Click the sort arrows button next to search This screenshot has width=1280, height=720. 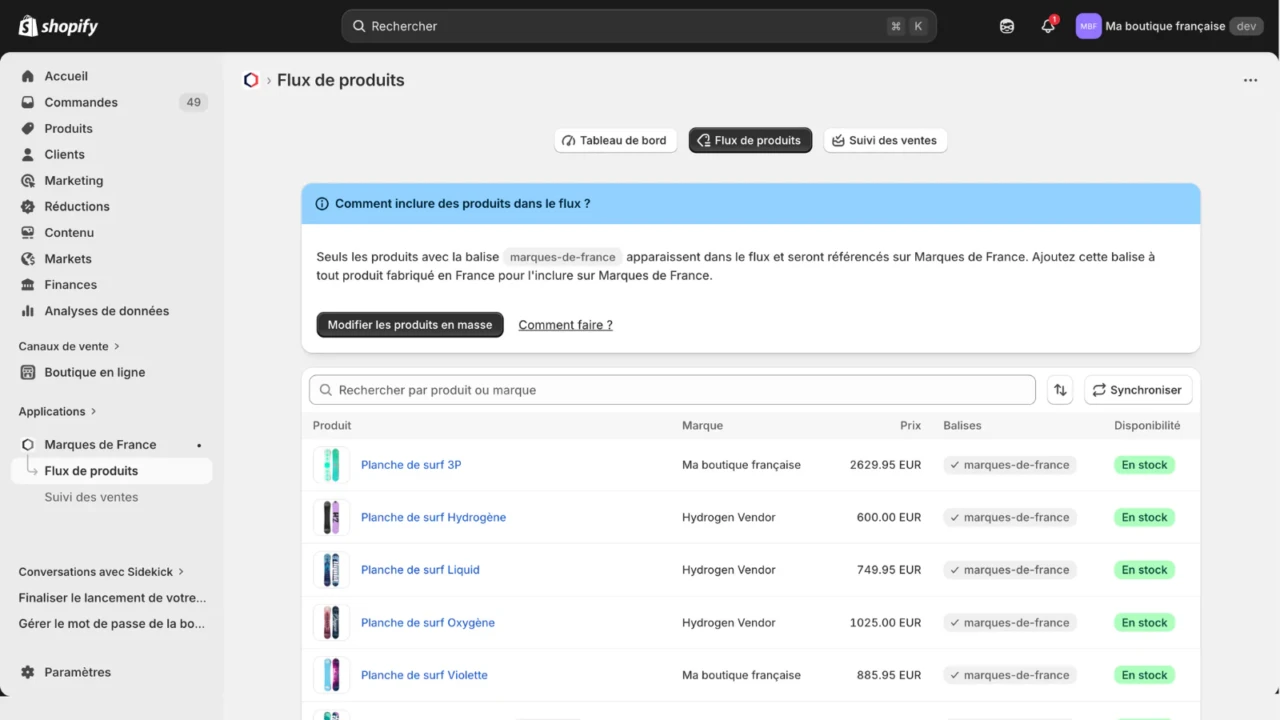point(1060,390)
